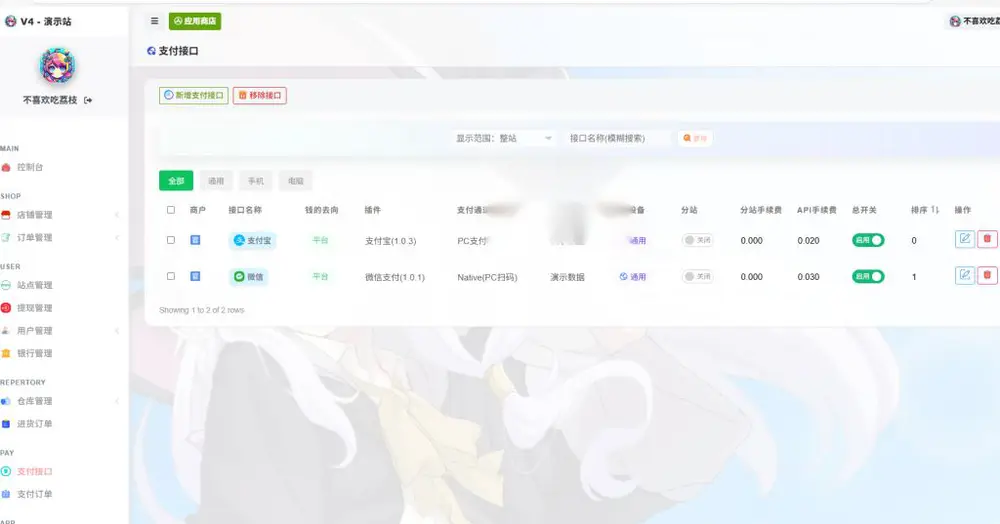Viewport: 1000px width, 524px height.
Task: Sort by the 排序 column header
Action: [925, 210]
